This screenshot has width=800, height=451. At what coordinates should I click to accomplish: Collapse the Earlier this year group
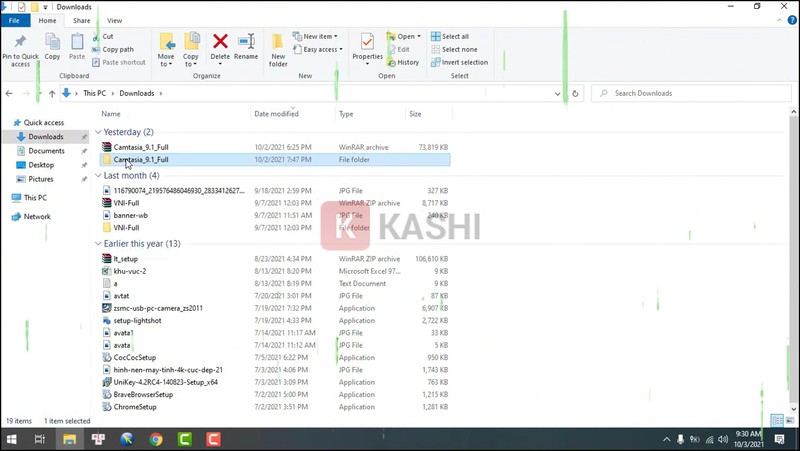[98, 244]
